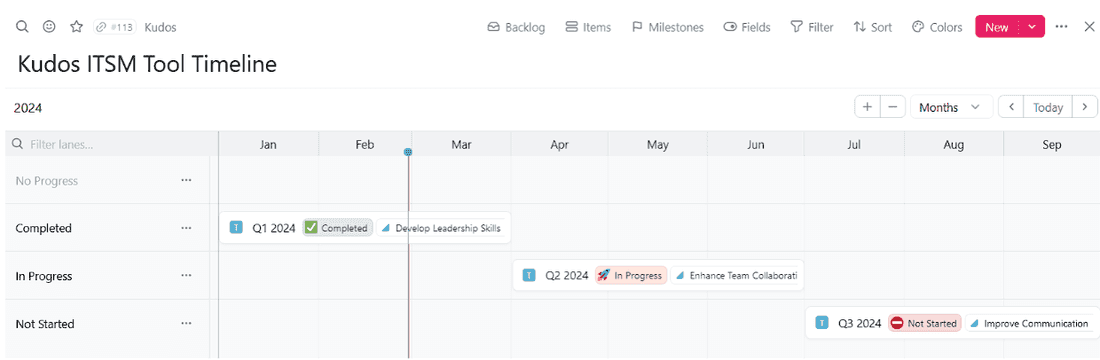Click the Jul month header

(x=854, y=145)
